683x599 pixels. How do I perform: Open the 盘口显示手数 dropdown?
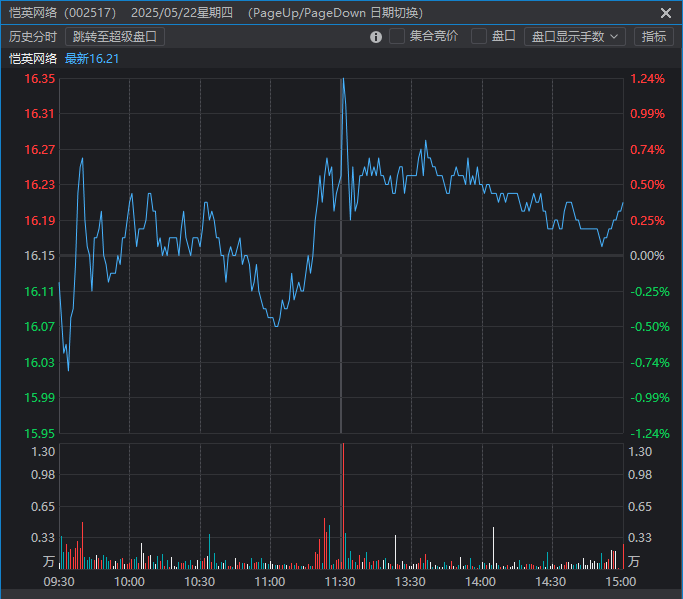[x=574, y=37]
